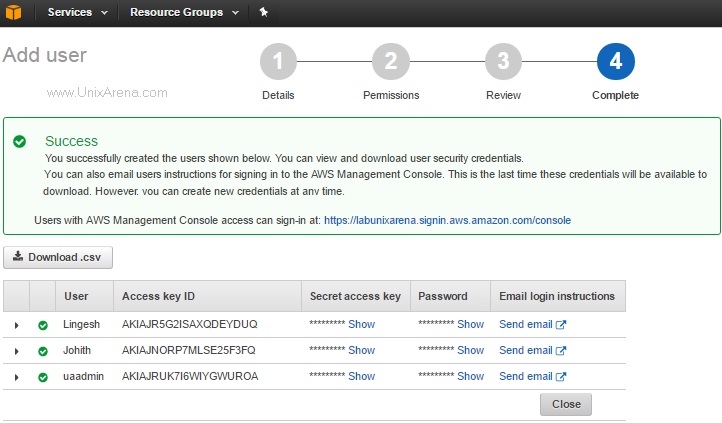Click the green status check for uaadmin
Image resolution: width=722 pixels, height=423 pixels.
coord(43,377)
